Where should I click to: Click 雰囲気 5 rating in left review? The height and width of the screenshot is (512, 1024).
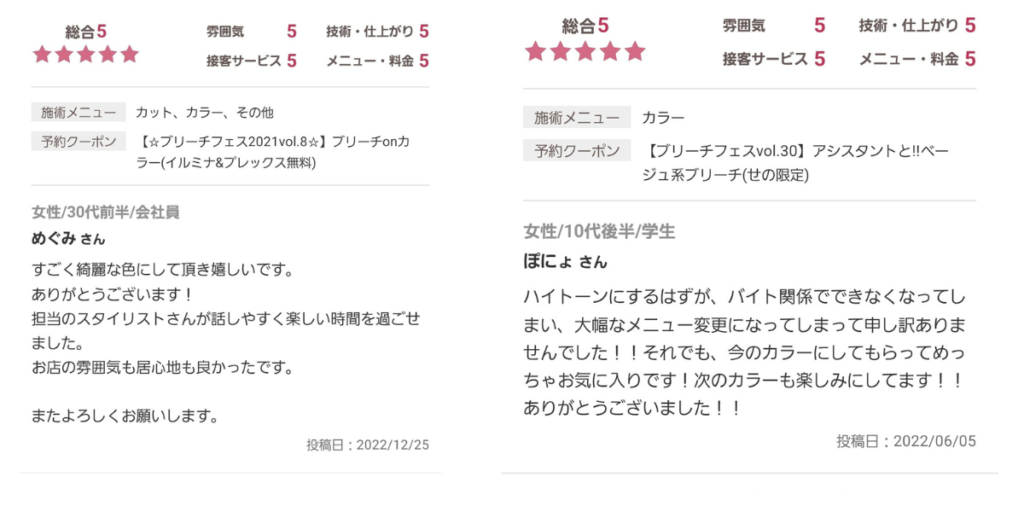[x=251, y=31]
